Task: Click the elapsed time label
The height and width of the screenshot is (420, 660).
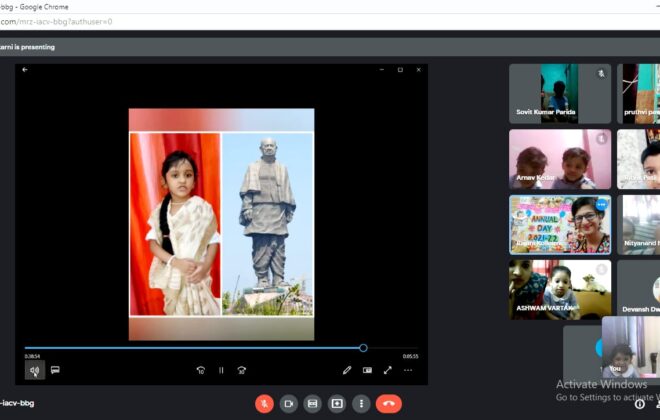Action: coord(32,356)
